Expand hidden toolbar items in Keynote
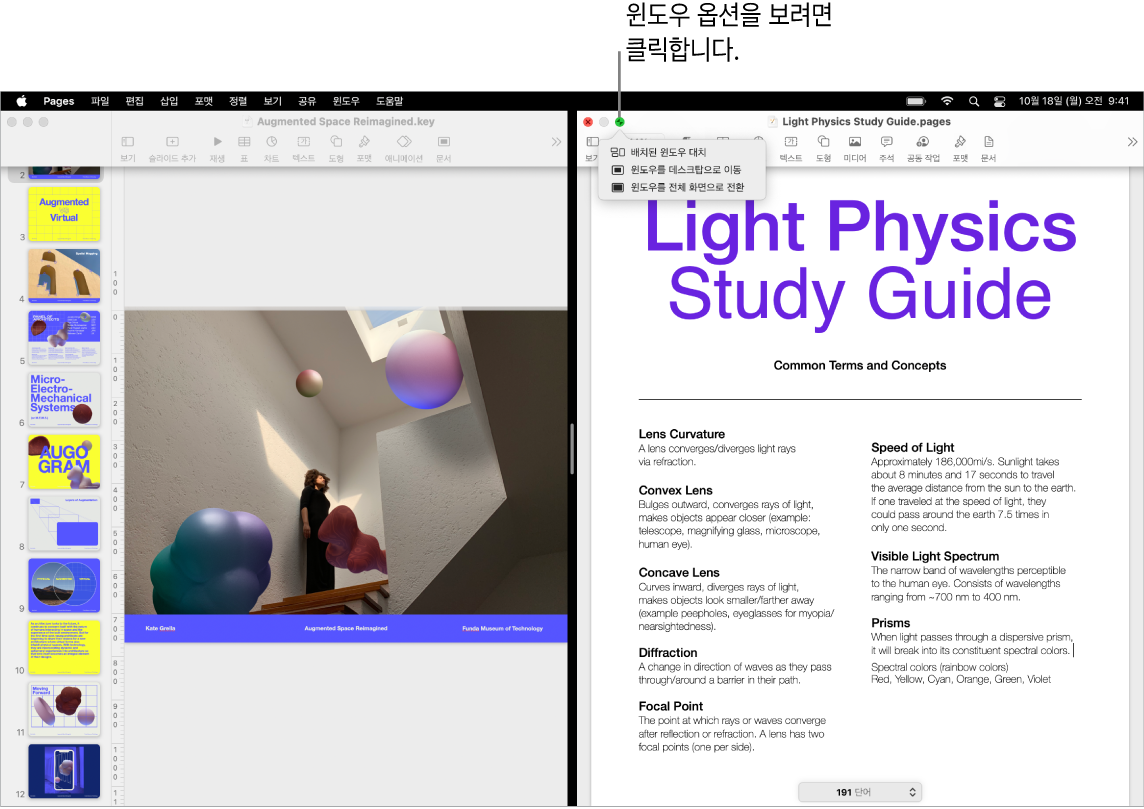Screen dimensions: 1144x809 pyautogui.click(x=556, y=141)
